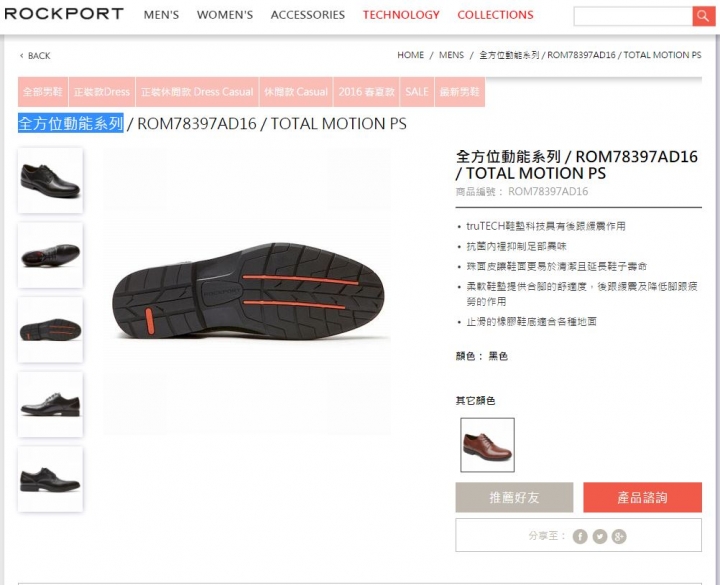Click the 推薦好友 button
Screen dimensions: 720x585
click(x=514, y=497)
